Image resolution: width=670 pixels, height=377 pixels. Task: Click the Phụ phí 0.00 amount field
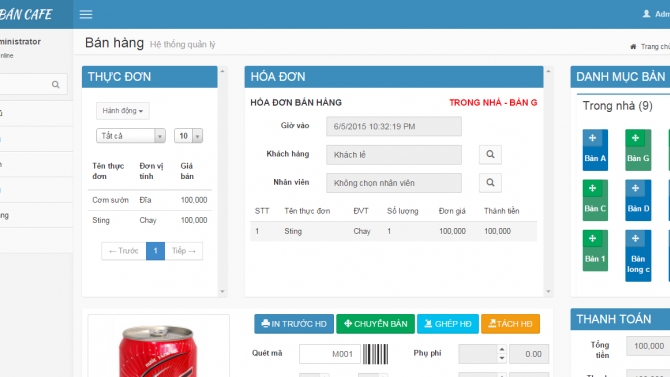tap(529, 354)
